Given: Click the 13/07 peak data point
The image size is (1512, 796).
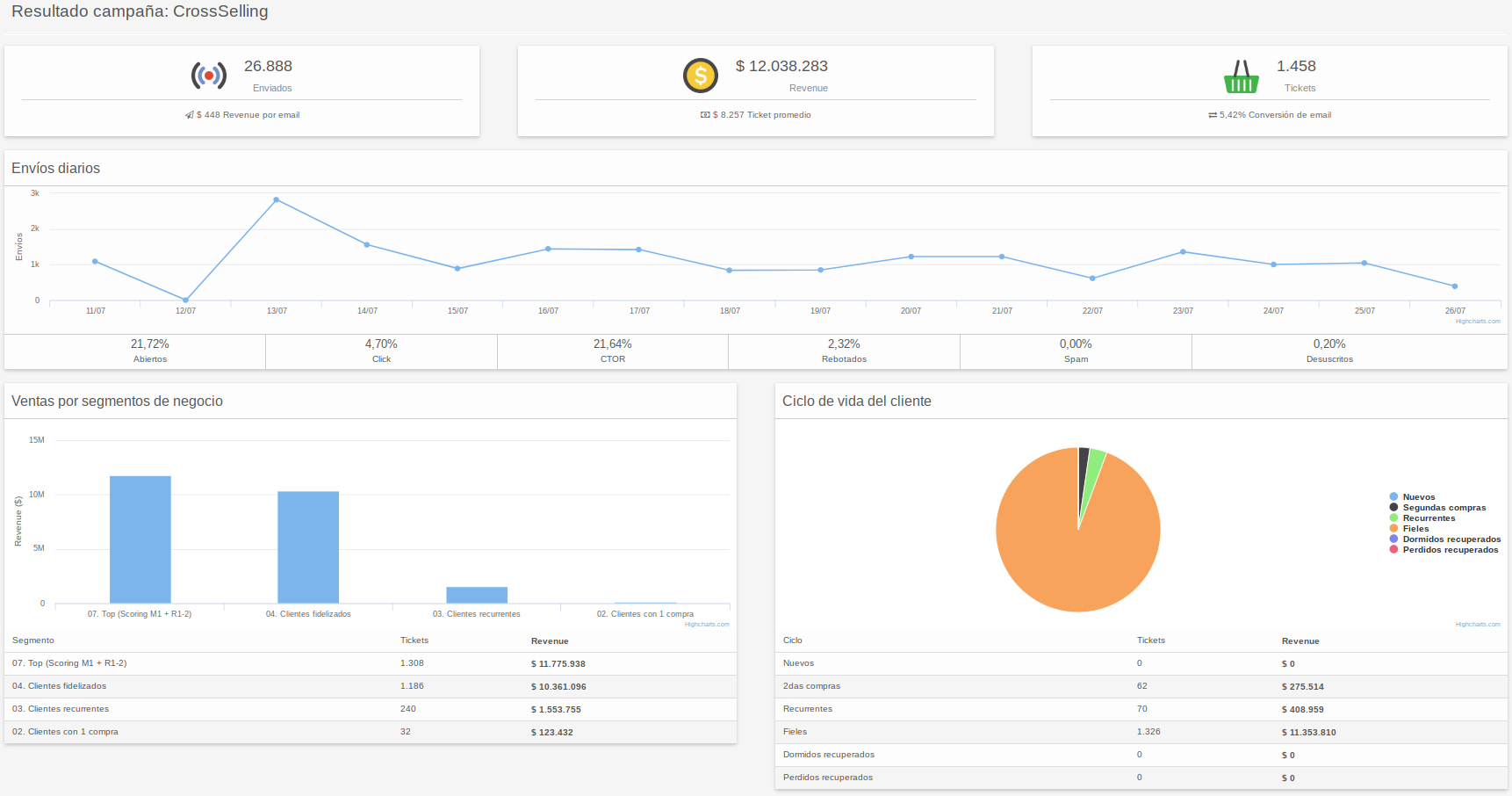Looking at the screenshot, I should coord(277,200).
